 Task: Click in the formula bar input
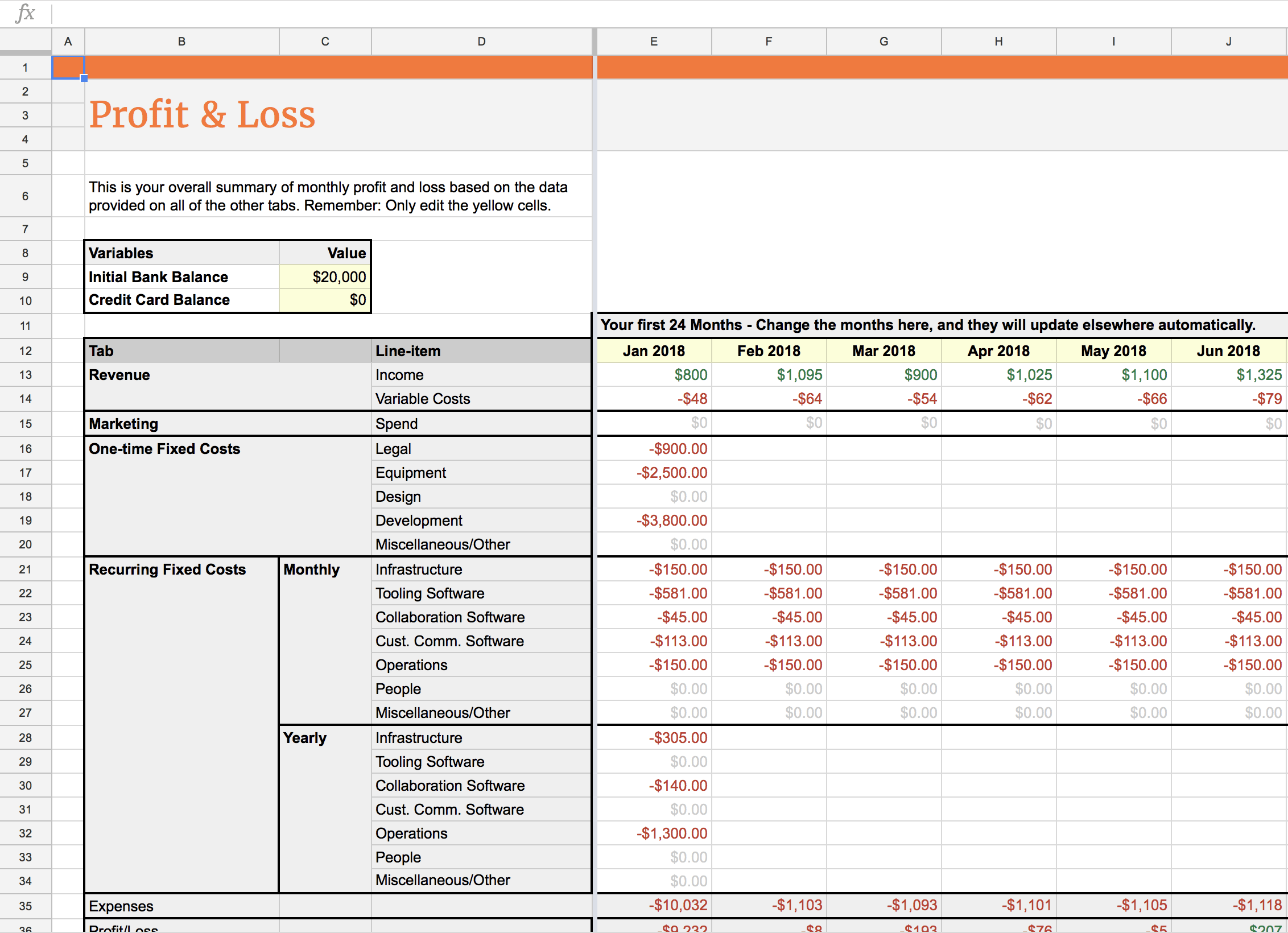tap(670, 13)
